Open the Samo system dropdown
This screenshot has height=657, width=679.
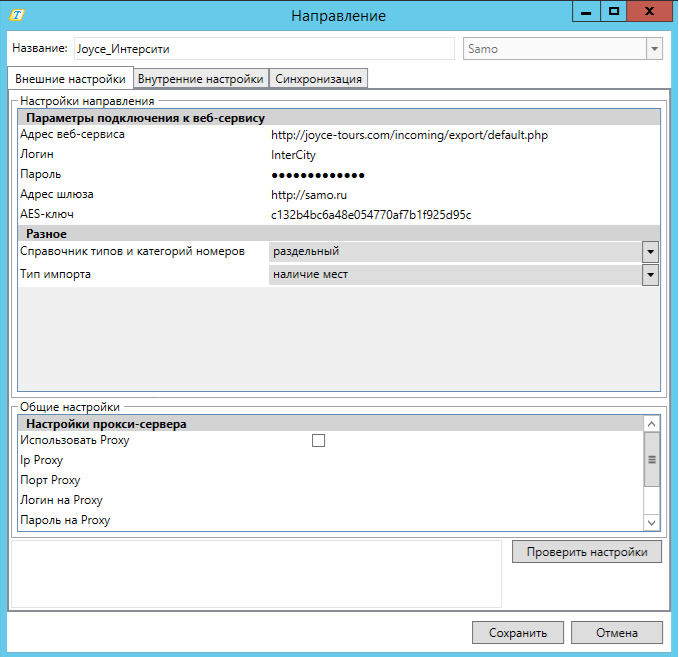[x=654, y=48]
